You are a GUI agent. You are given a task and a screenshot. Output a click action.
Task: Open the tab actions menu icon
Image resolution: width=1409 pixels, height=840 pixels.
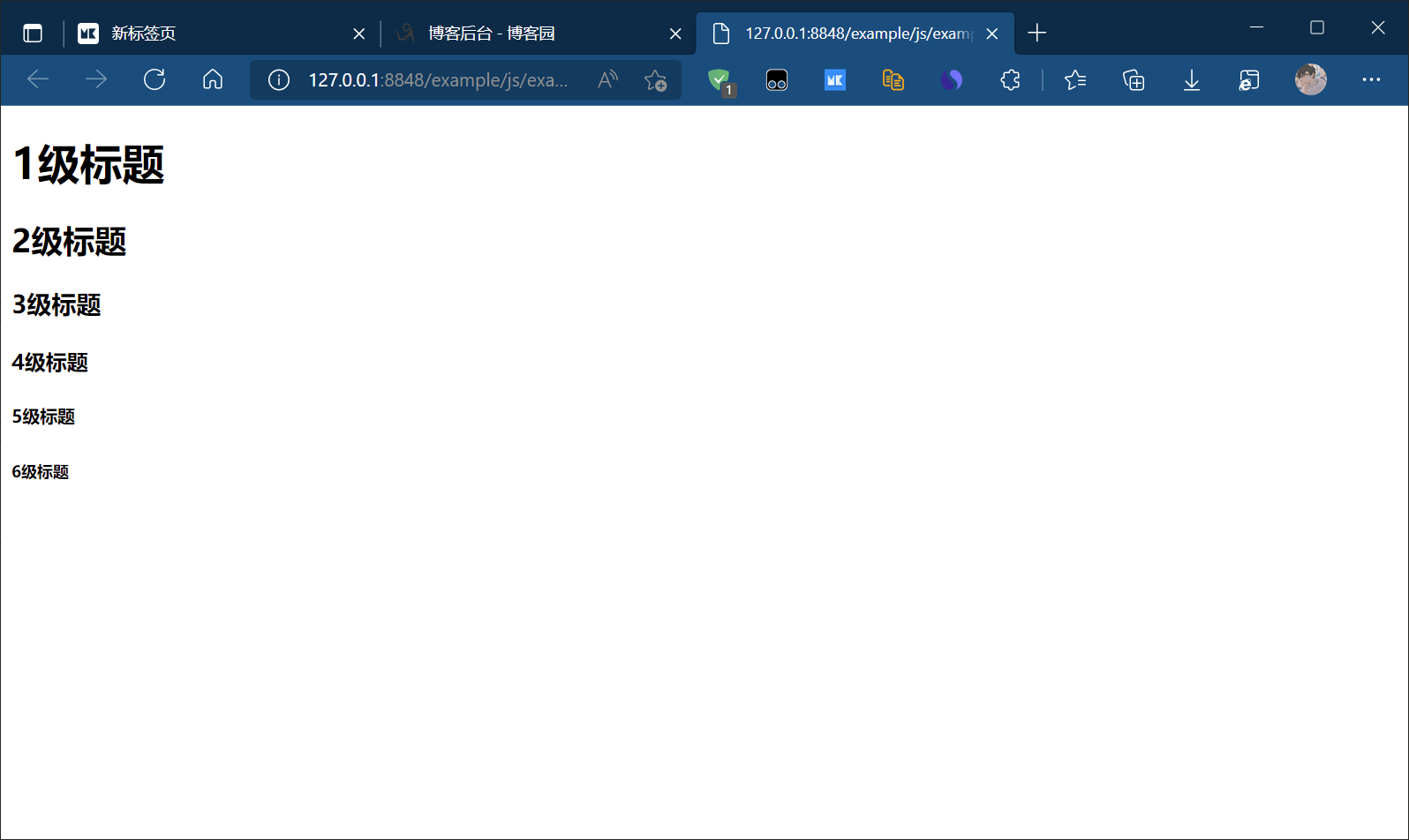pos(33,34)
